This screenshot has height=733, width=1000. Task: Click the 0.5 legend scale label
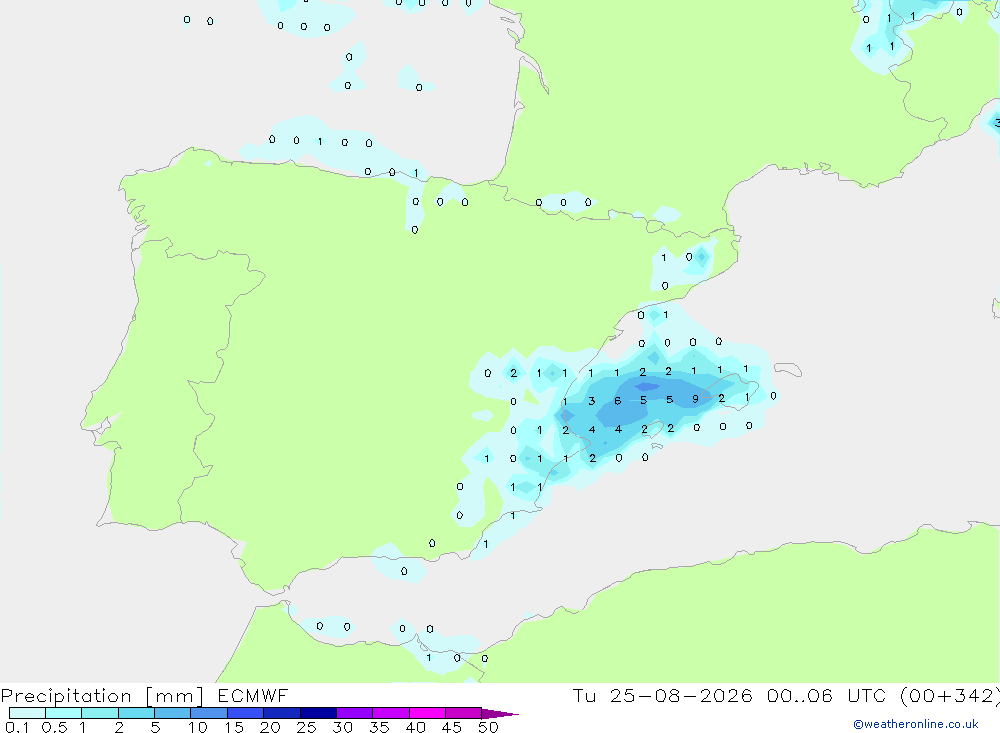(x=54, y=727)
